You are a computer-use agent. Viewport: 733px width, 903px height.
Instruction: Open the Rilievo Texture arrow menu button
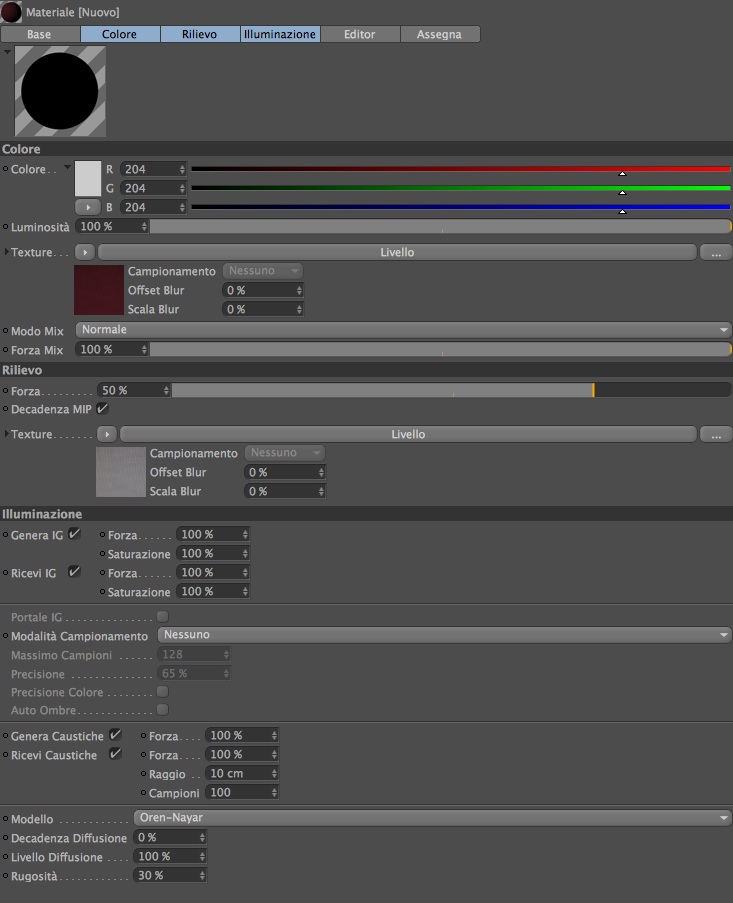pyautogui.click(x=107, y=434)
